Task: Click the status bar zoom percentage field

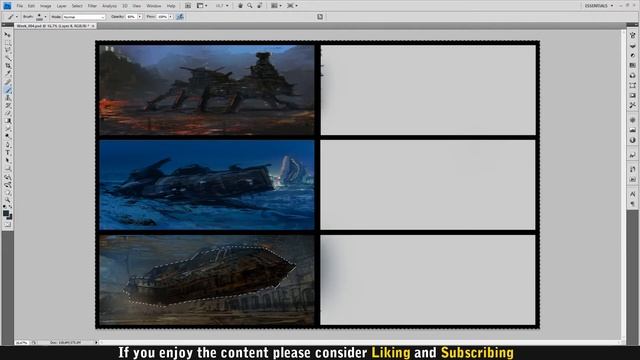Action: coord(22,342)
